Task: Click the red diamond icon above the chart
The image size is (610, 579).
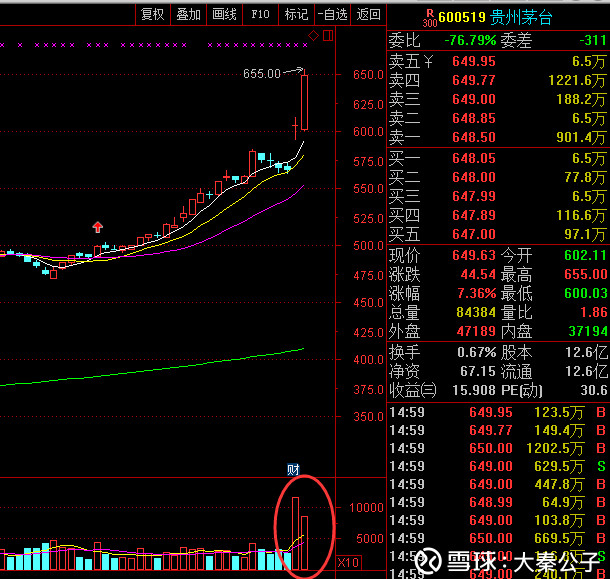Action: pos(313,36)
